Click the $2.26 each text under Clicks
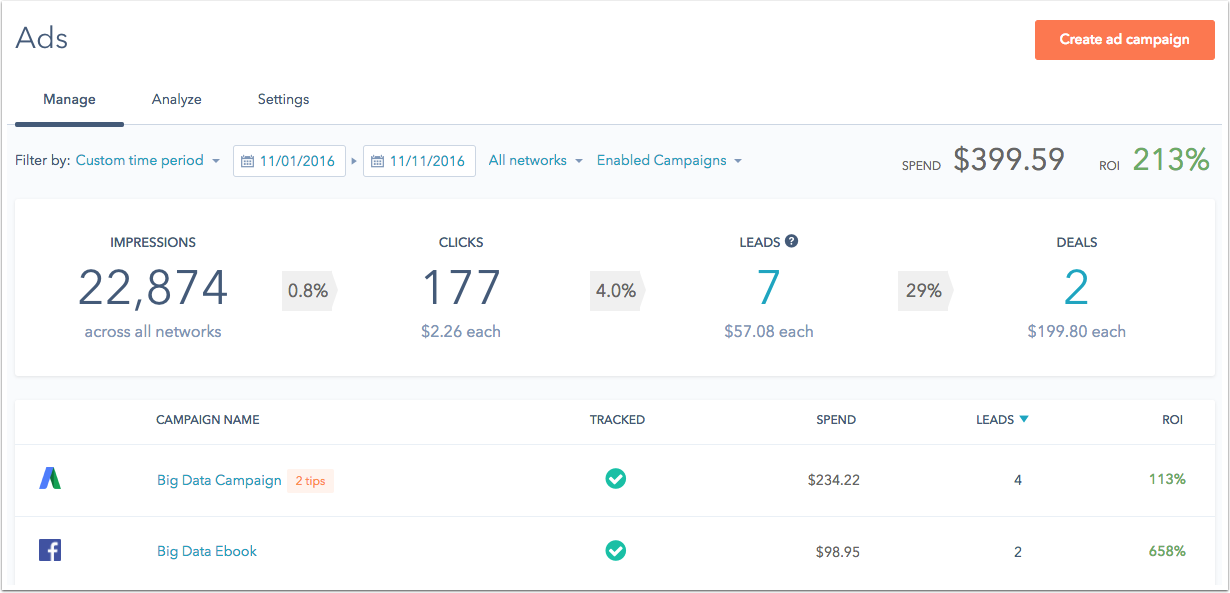Image resolution: width=1230 pixels, height=593 pixels. [461, 331]
